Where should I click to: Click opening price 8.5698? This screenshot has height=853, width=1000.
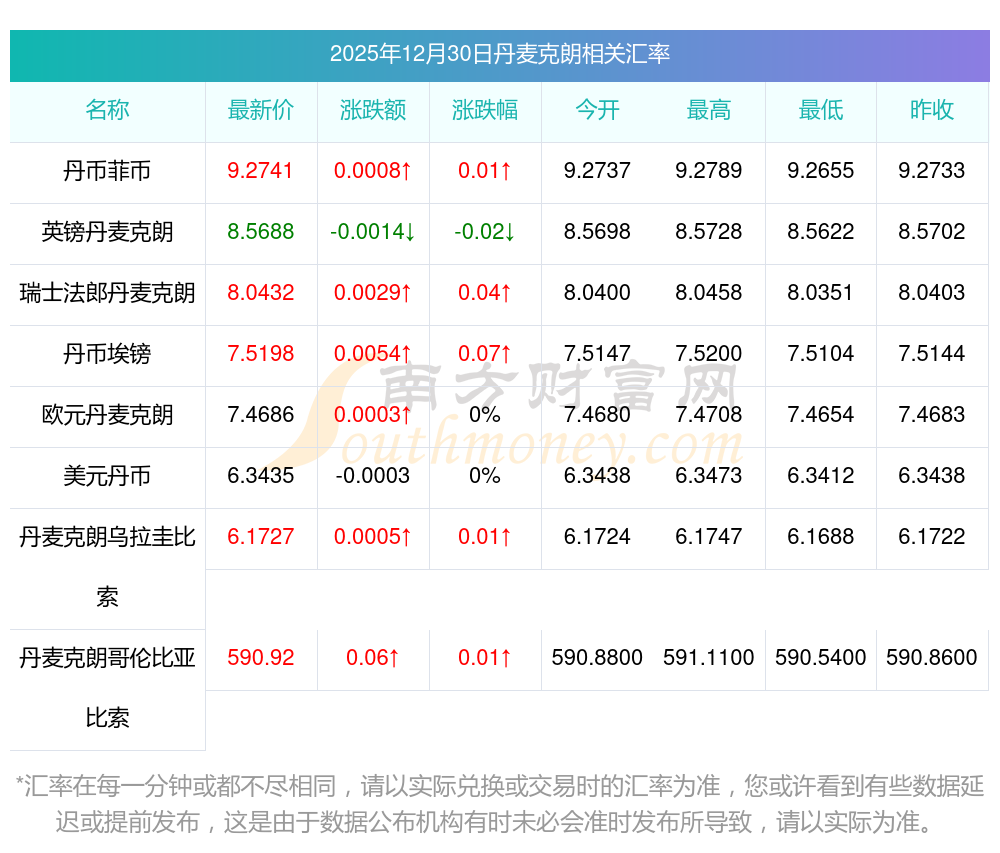tap(597, 231)
